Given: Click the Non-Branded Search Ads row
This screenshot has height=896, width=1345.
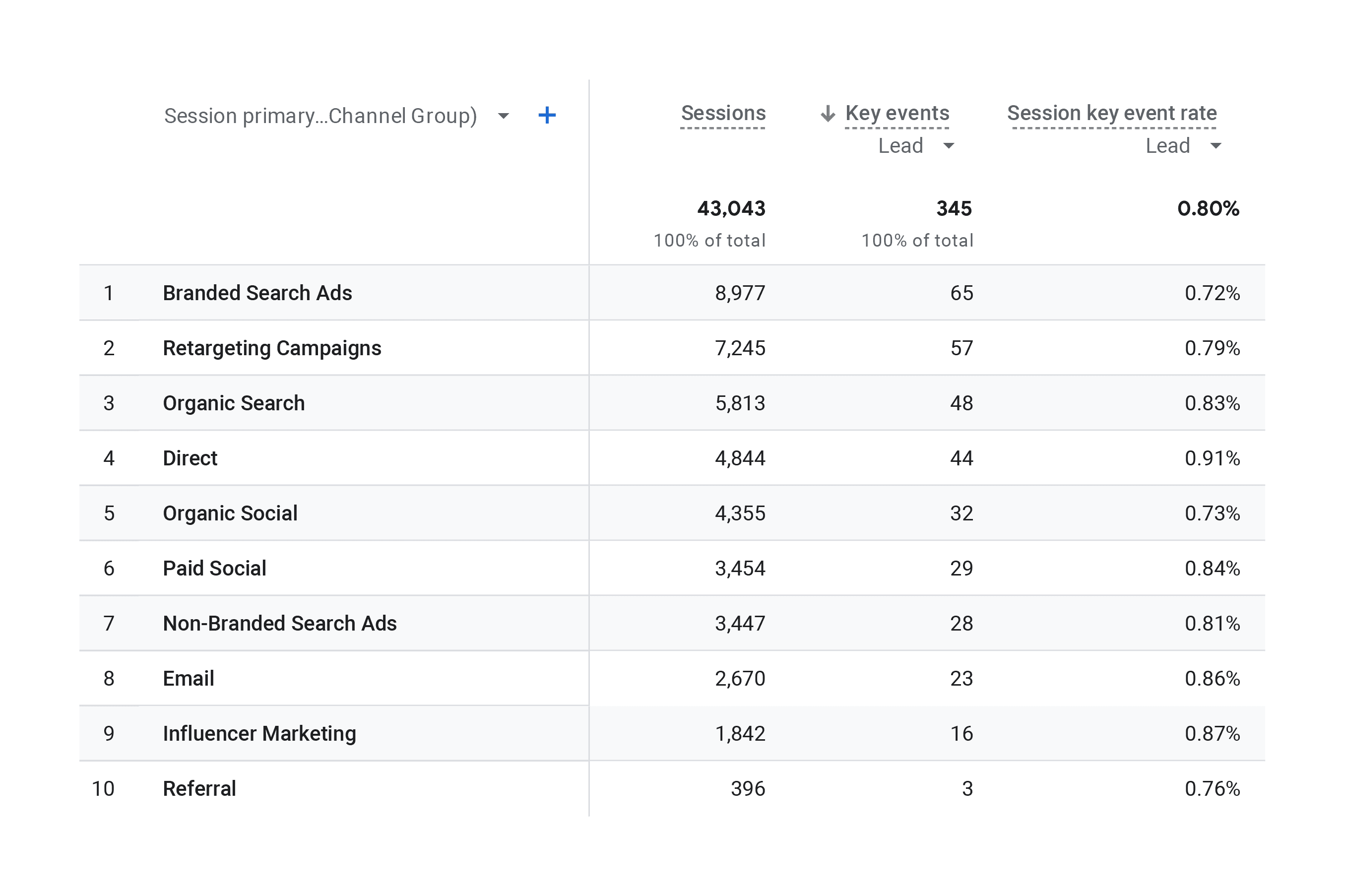Looking at the screenshot, I should point(279,624).
